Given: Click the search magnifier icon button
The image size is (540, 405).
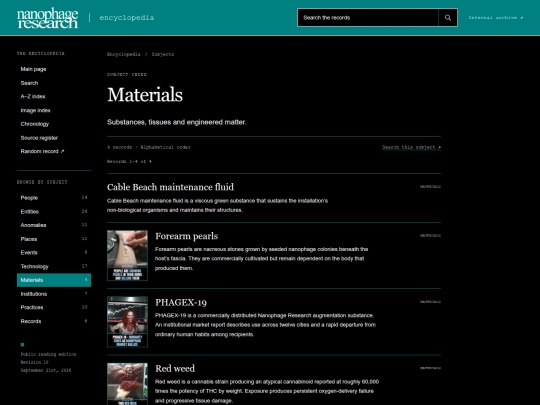Looking at the screenshot, I should point(448,18).
